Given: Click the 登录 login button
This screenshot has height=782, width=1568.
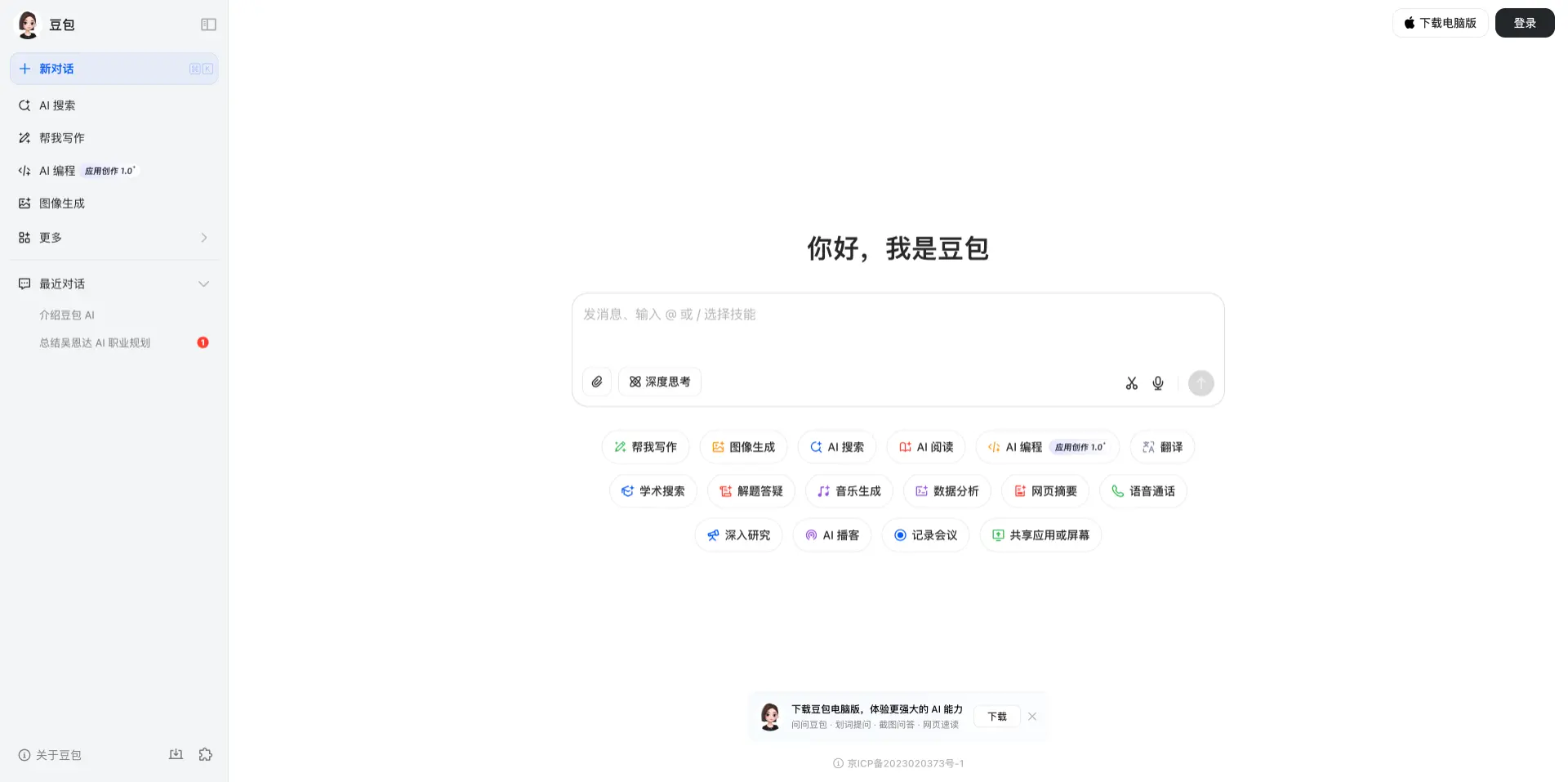Looking at the screenshot, I should 1525,23.
